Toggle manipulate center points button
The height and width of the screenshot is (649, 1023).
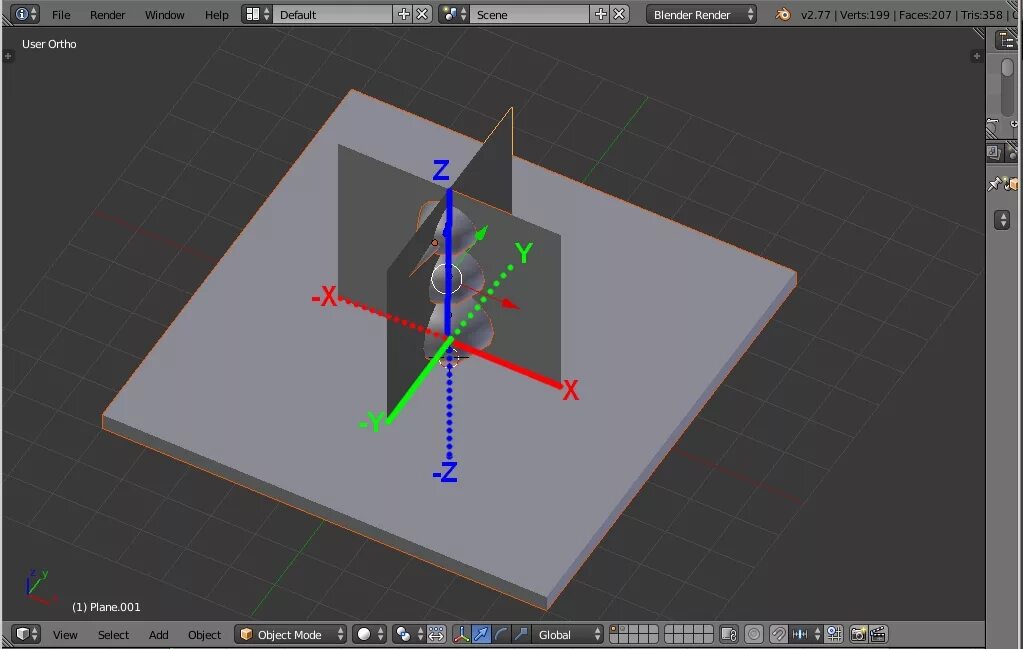click(x=436, y=635)
